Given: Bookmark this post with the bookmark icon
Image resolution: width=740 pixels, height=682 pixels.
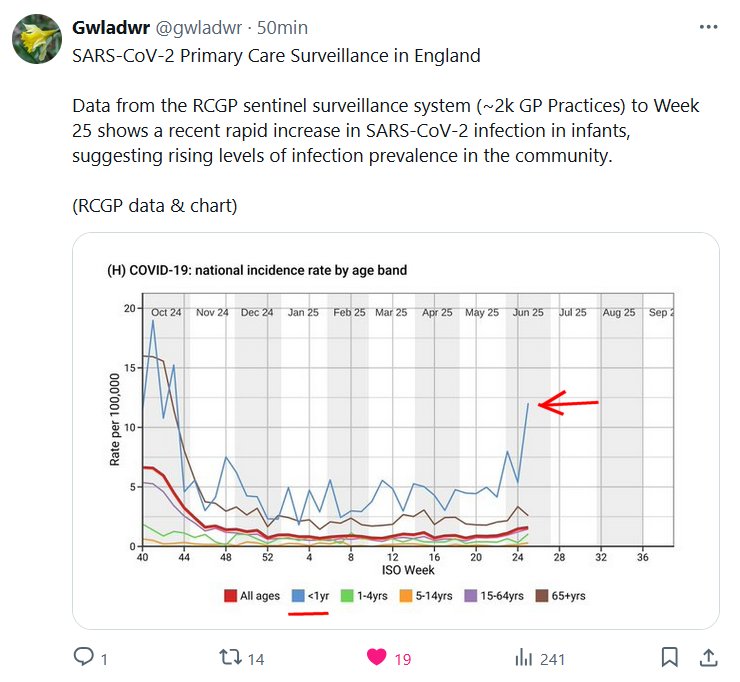Looking at the screenshot, I should (x=670, y=657).
